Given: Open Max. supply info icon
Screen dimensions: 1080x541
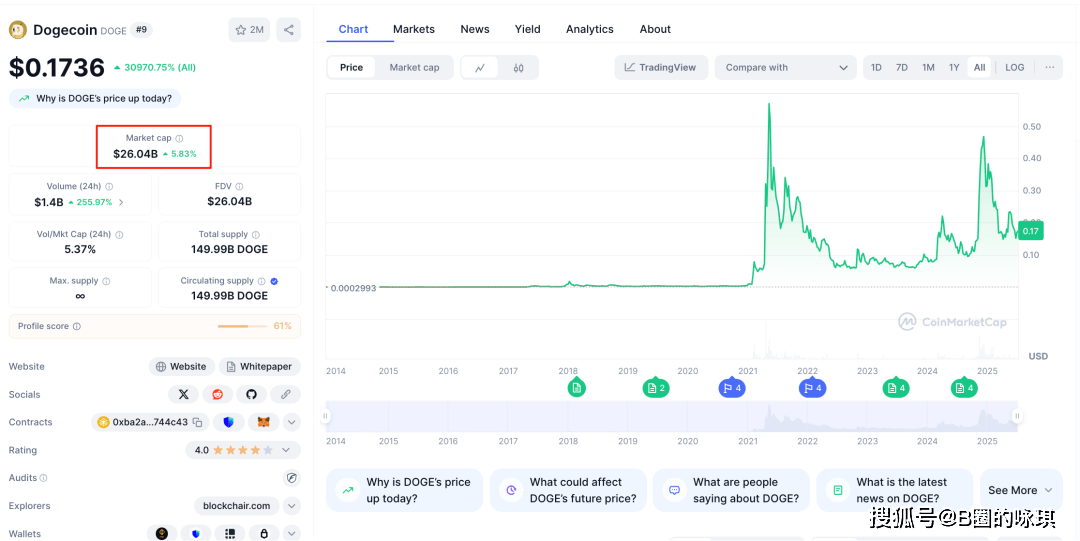Looking at the screenshot, I should pyautogui.click(x=106, y=281).
